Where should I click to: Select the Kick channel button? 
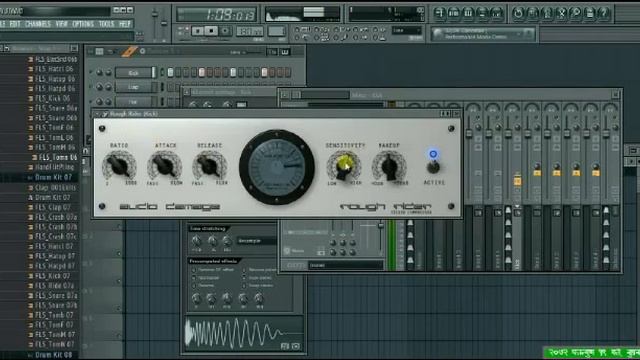[x=133, y=73]
